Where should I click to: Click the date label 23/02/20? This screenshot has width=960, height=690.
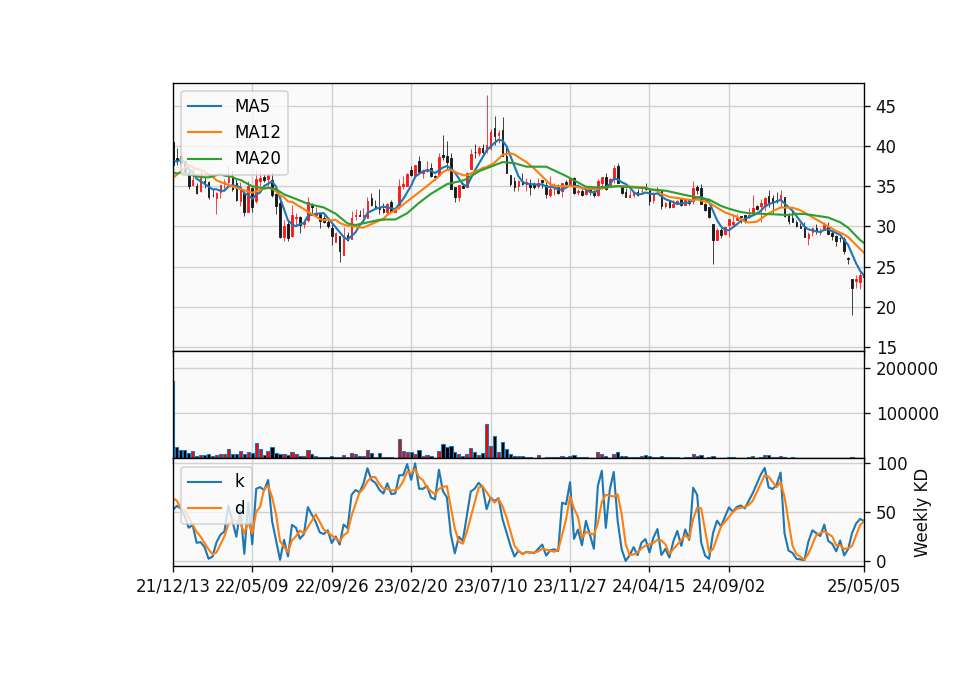(411, 586)
